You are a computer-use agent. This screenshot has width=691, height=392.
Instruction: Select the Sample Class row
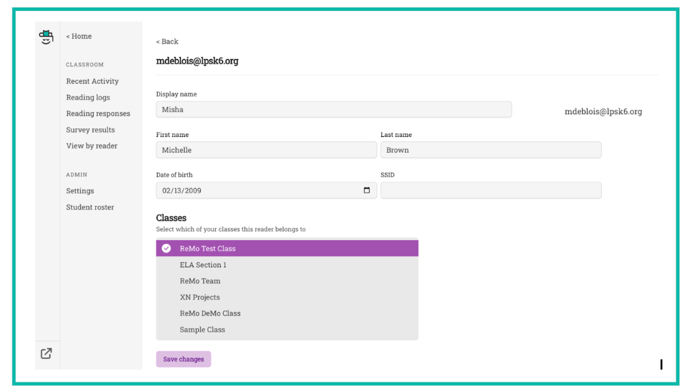(287, 329)
